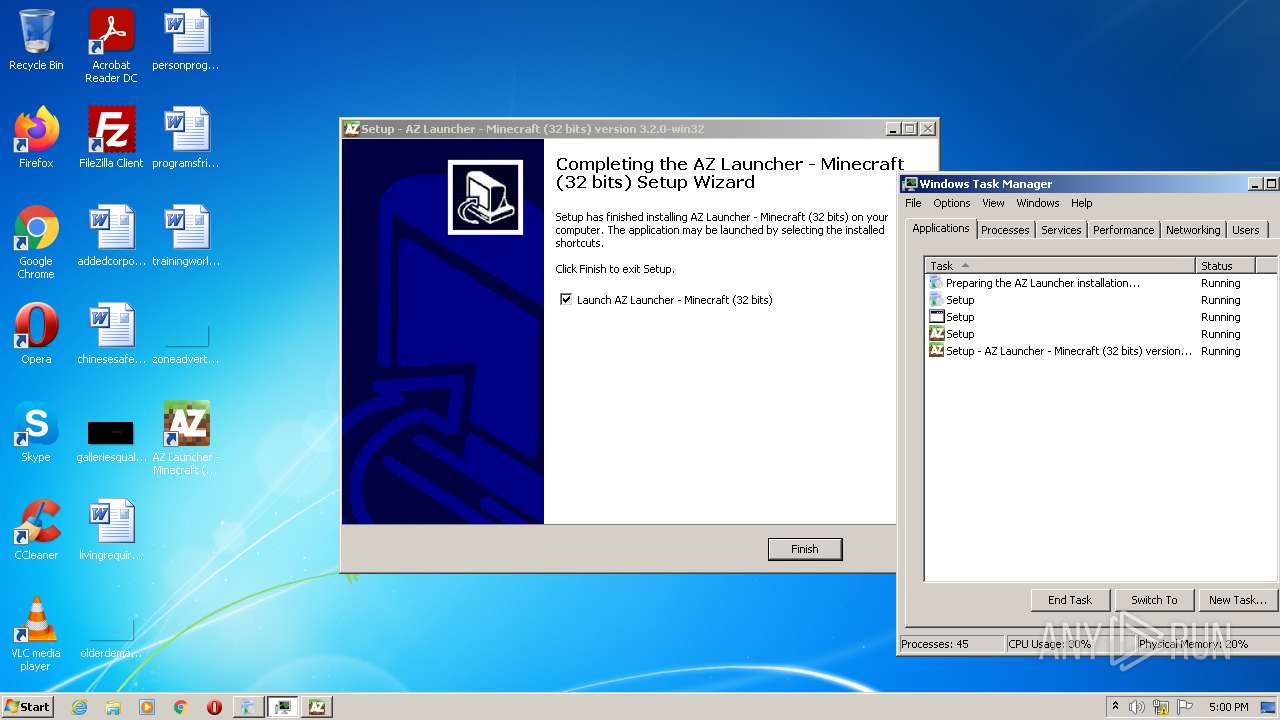Viewport: 1280px width, 720px height.
Task: Click the network status tray icon
Action: point(1161,707)
